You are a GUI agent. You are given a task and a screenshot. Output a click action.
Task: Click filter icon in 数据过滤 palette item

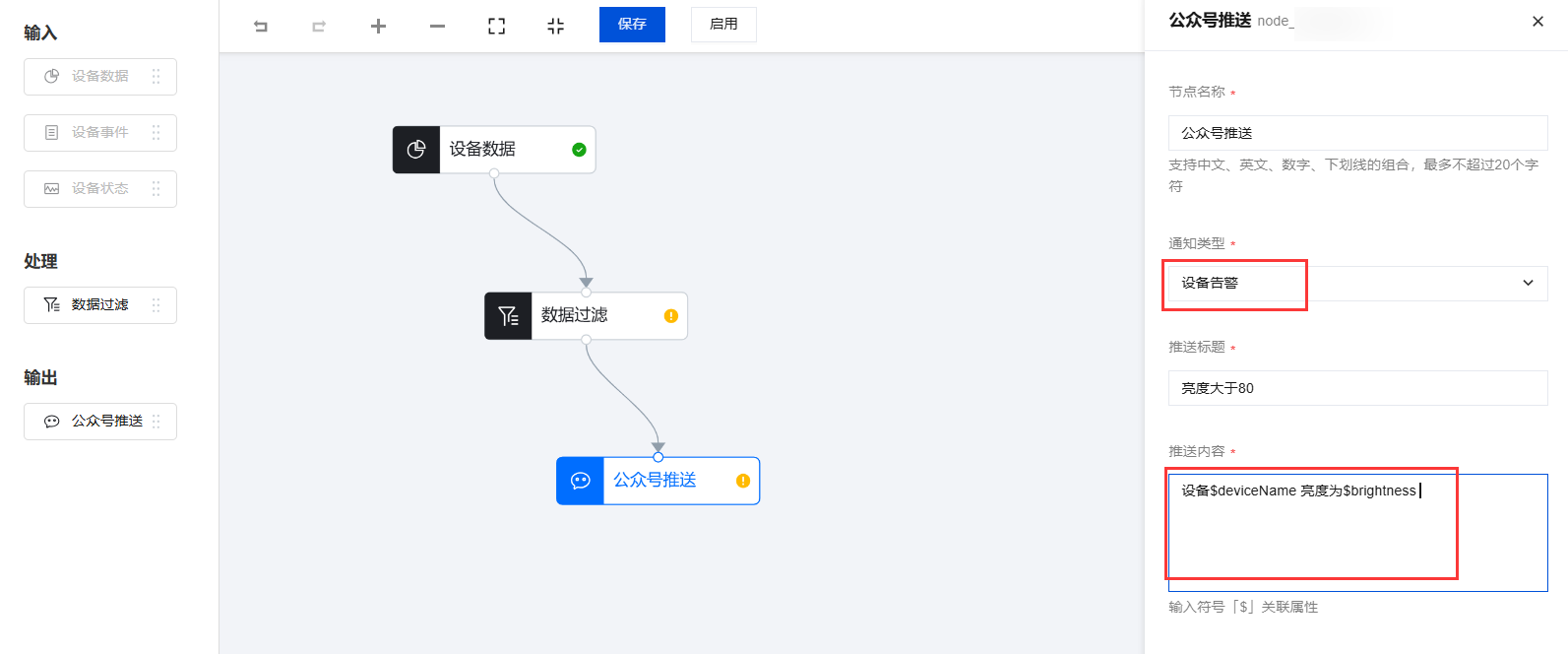tap(52, 304)
